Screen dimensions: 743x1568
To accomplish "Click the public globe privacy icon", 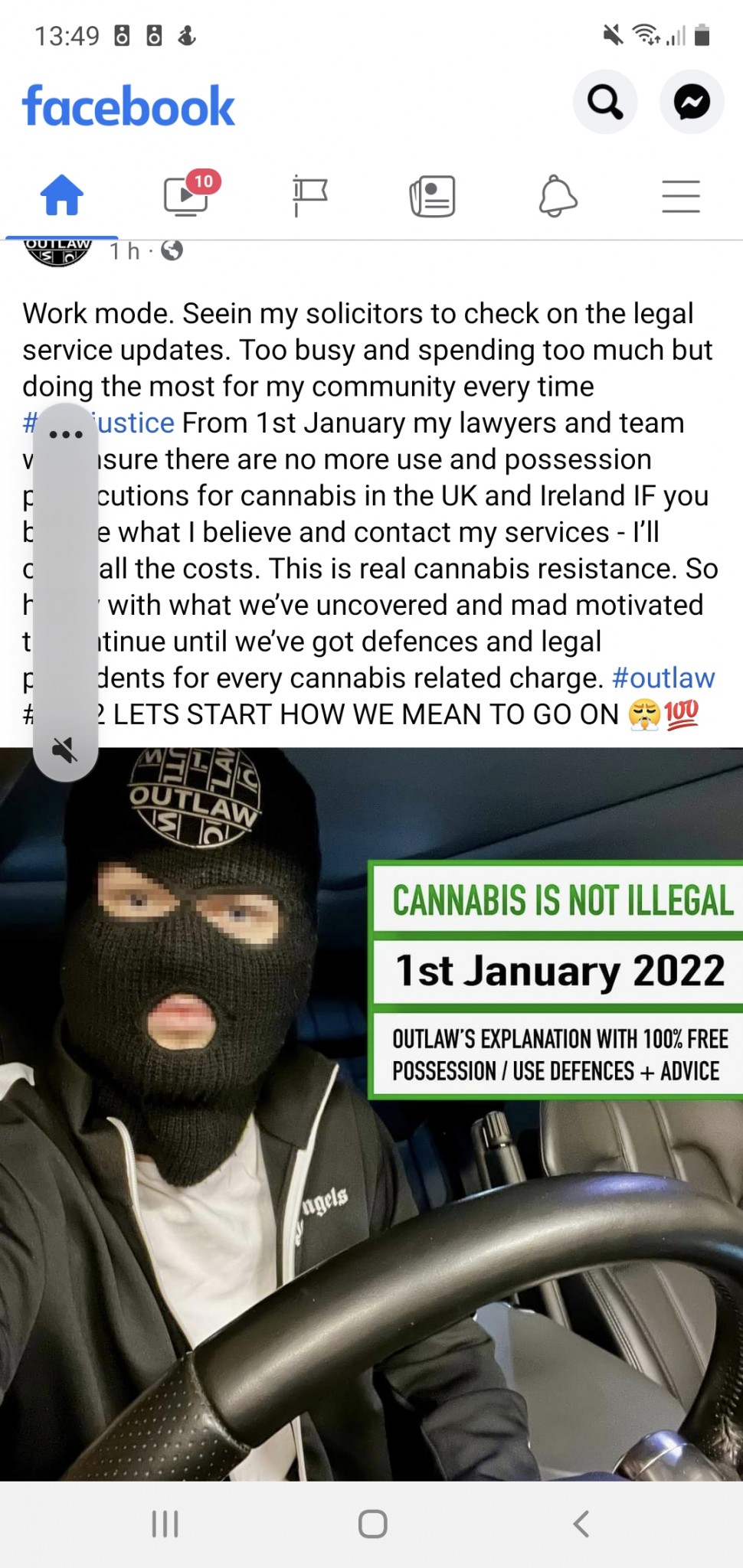I will pyautogui.click(x=172, y=250).
